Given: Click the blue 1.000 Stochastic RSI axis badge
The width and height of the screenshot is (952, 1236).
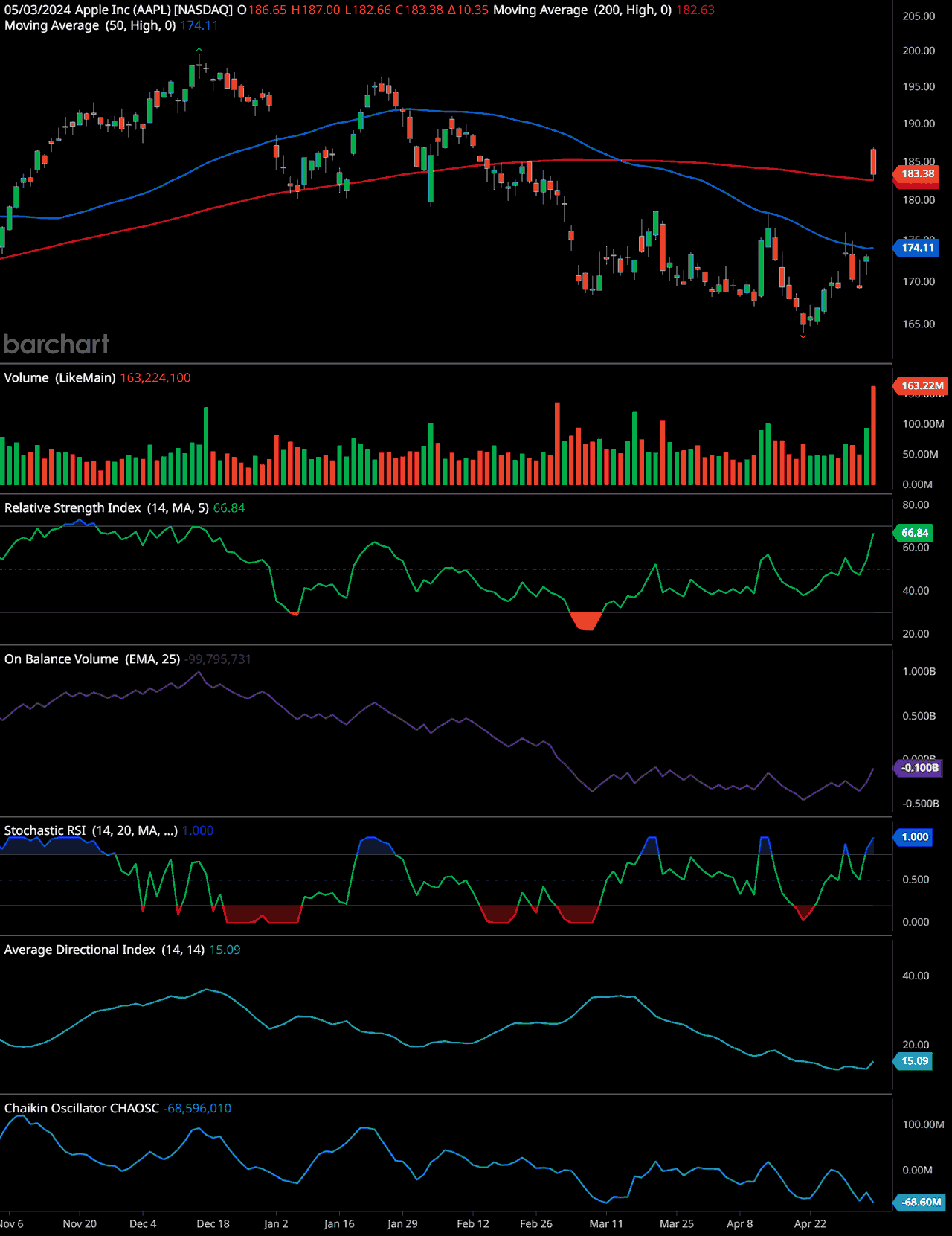Looking at the screenshot, I should [x=914, y=837].
